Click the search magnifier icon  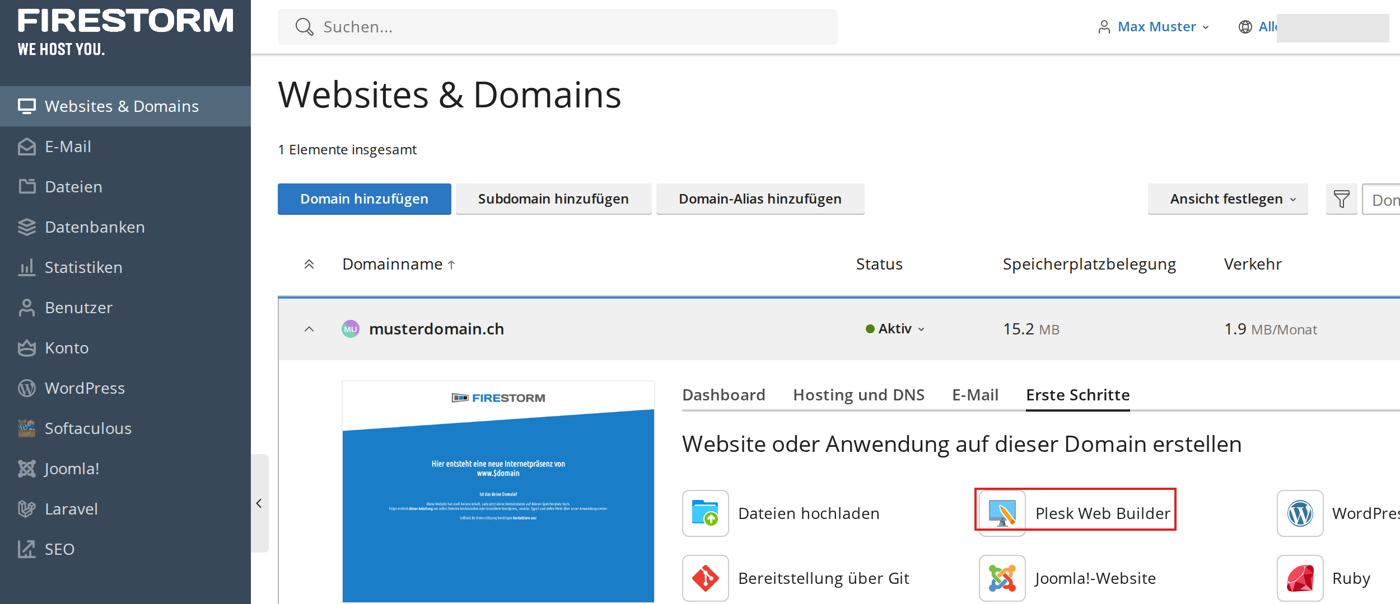[x=304, y=27]
